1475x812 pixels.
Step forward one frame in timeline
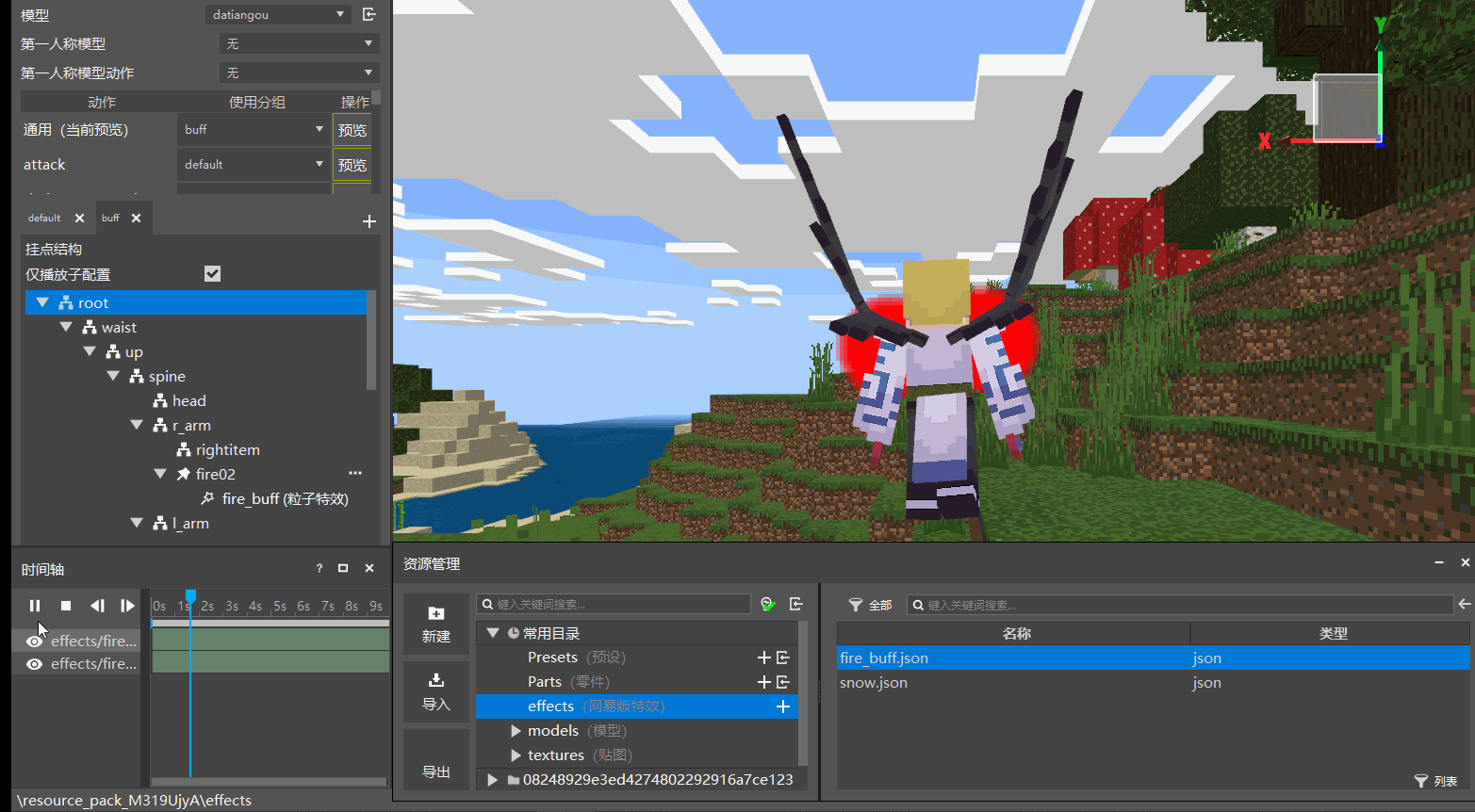127,606
